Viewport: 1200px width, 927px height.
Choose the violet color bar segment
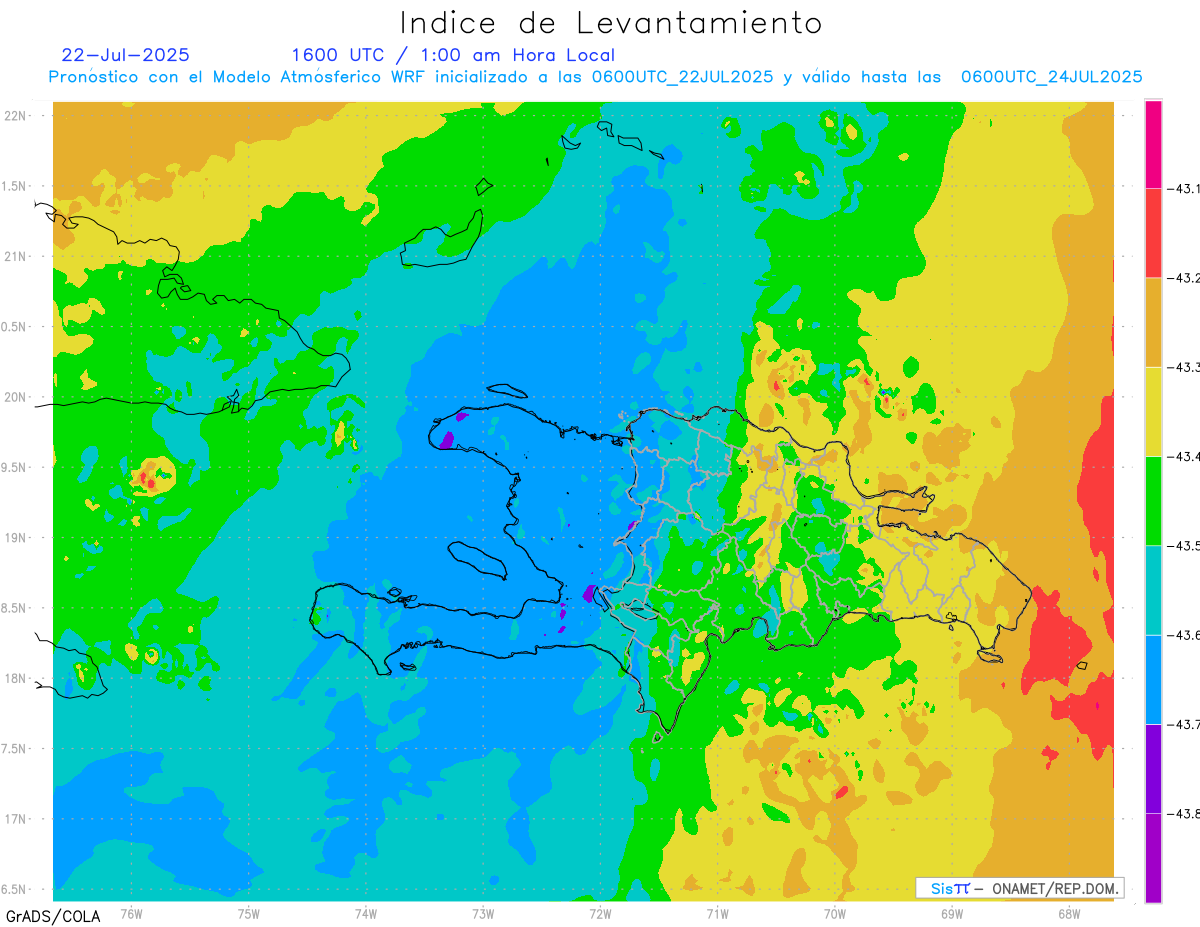(x=1153, y=768)
